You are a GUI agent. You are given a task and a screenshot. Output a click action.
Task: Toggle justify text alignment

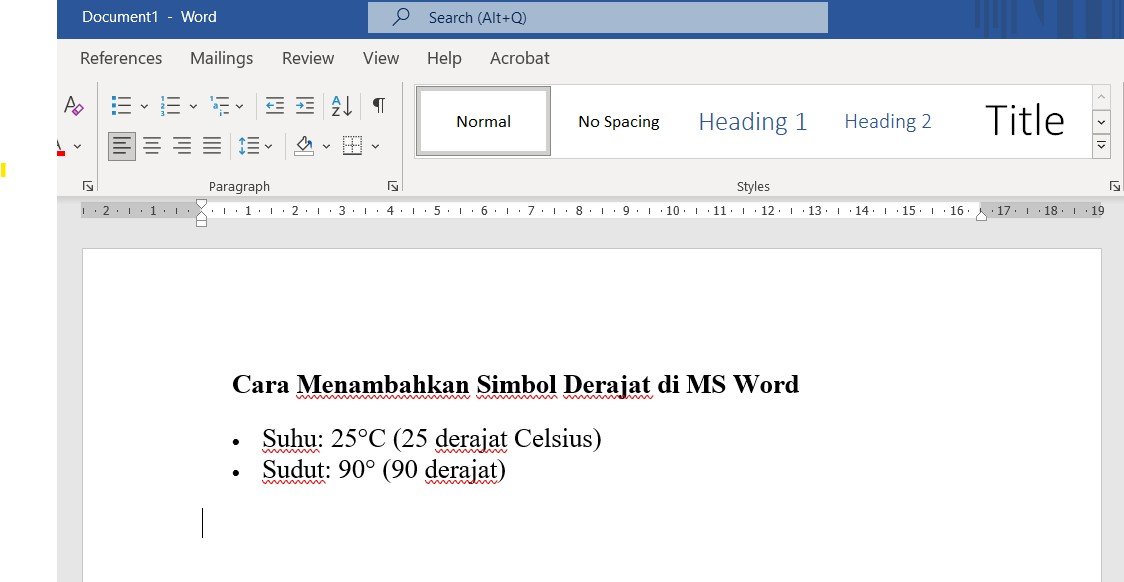coord(212,147)
